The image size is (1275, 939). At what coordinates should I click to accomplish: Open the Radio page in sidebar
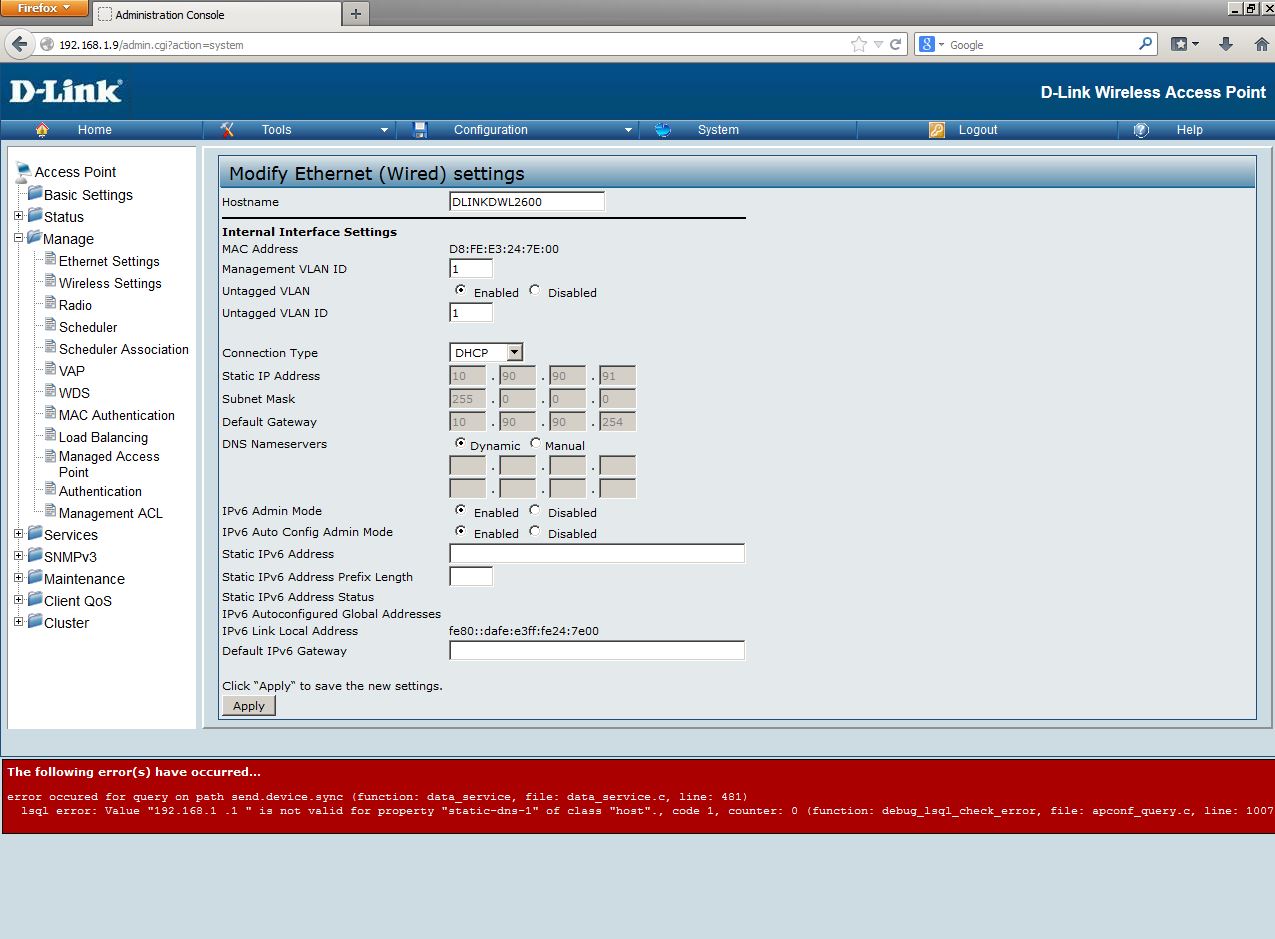pos(75,305)
